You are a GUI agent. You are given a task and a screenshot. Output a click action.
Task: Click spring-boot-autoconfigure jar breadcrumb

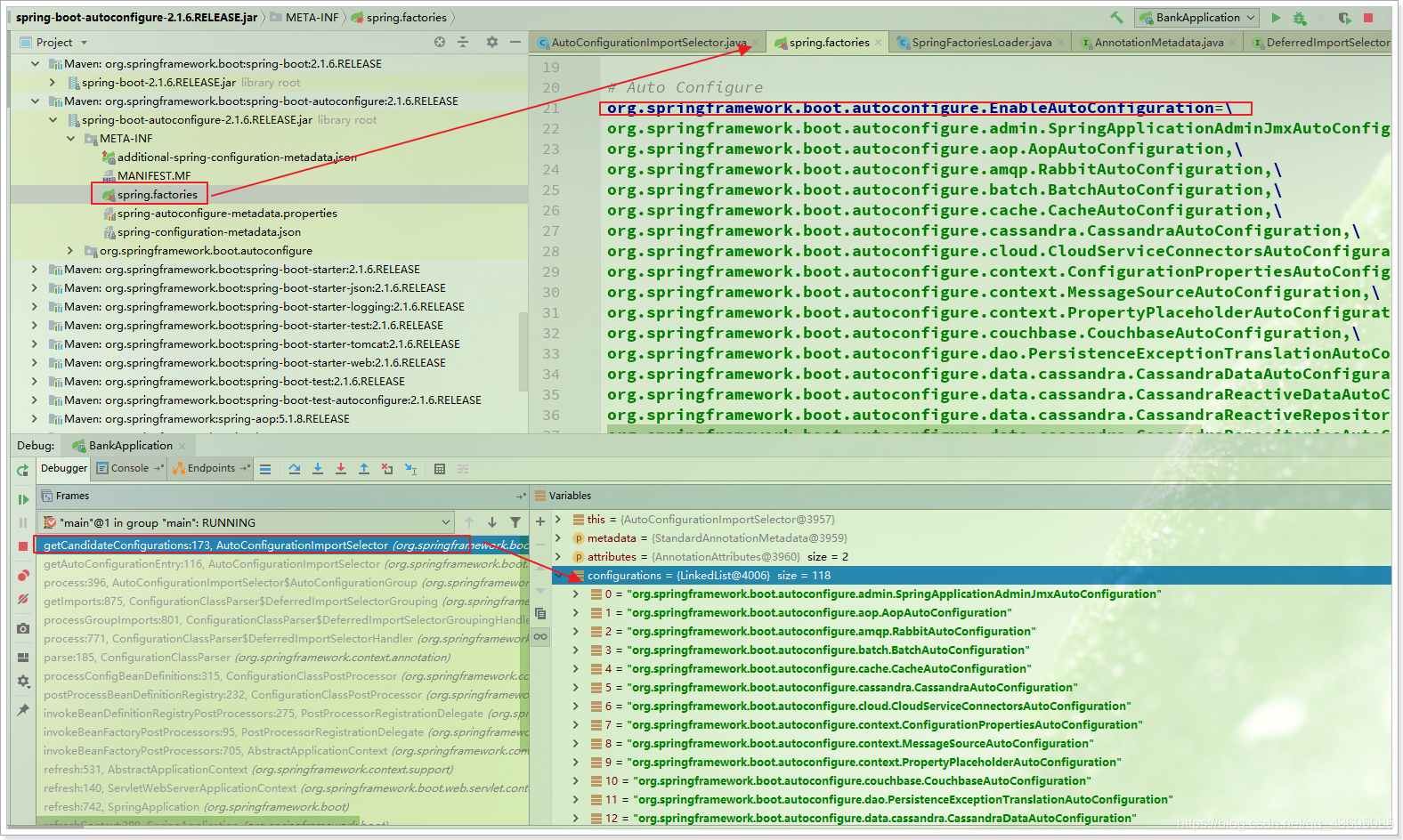point(136,17)
